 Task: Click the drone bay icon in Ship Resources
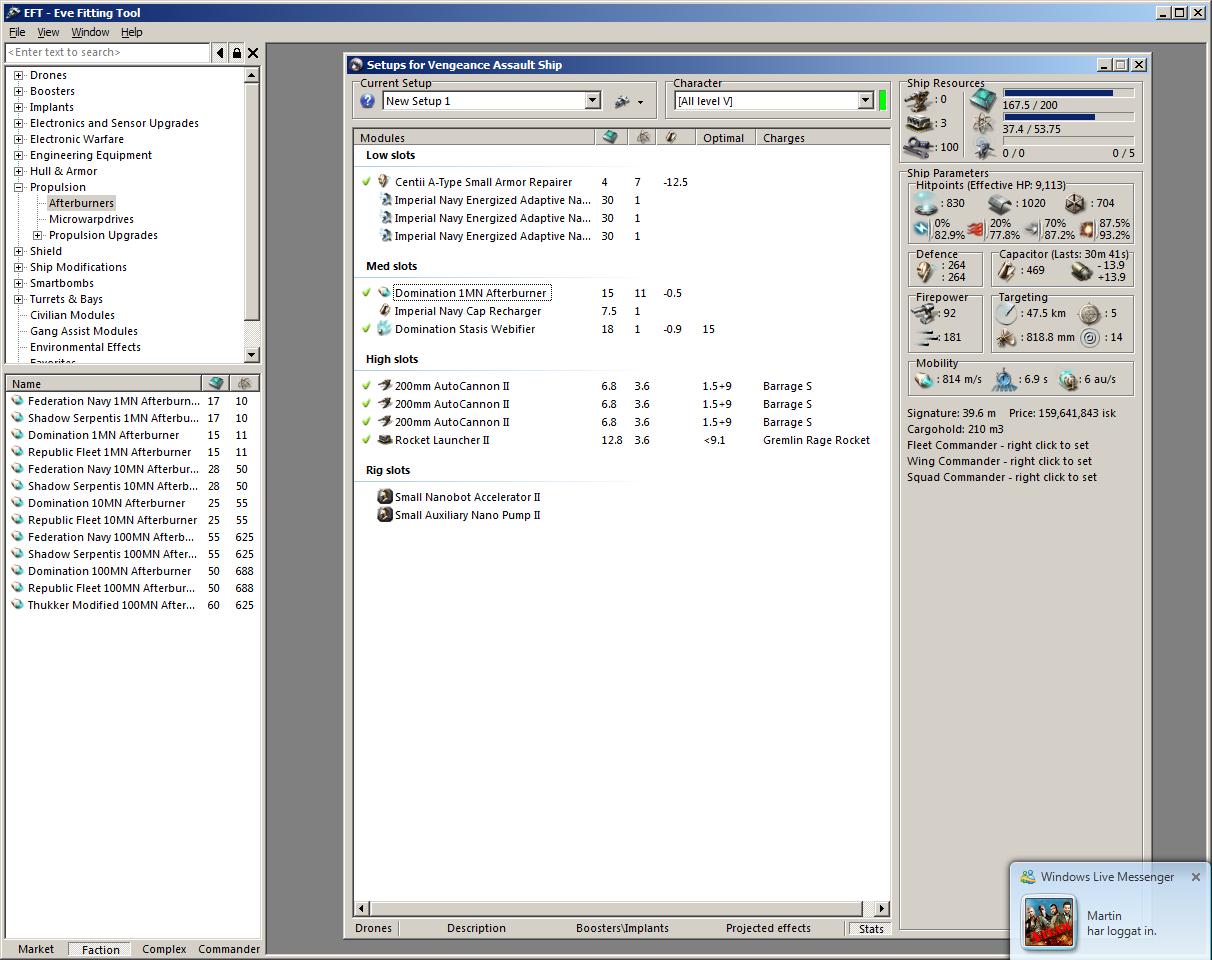[984, 149]
